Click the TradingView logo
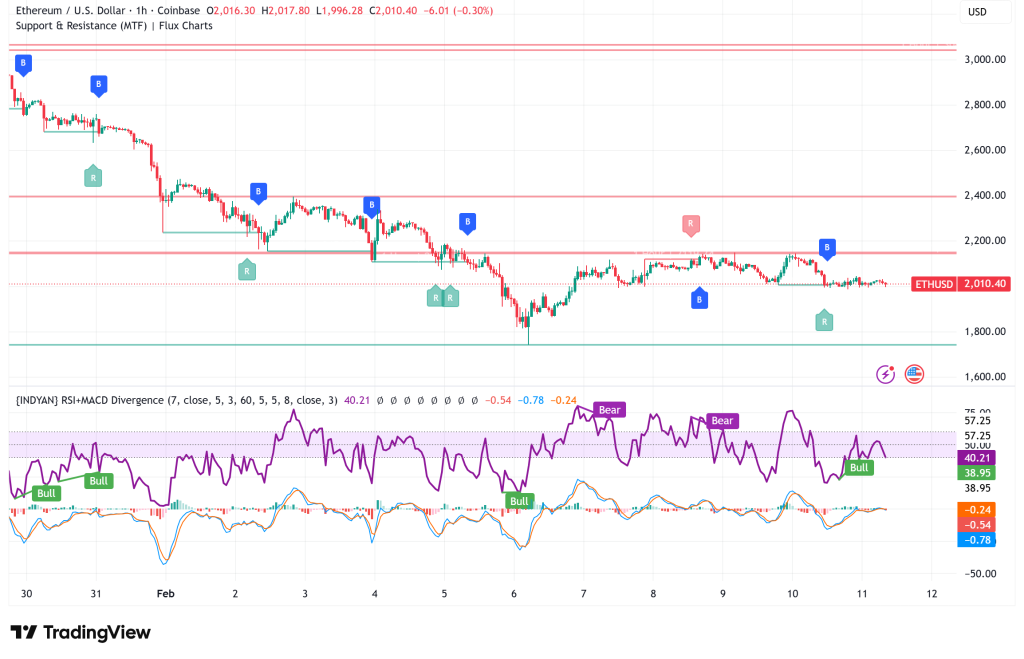Image resolution: width=1024 pixels, height=659 pixels. pyautogui.click(x=75, y=633)
